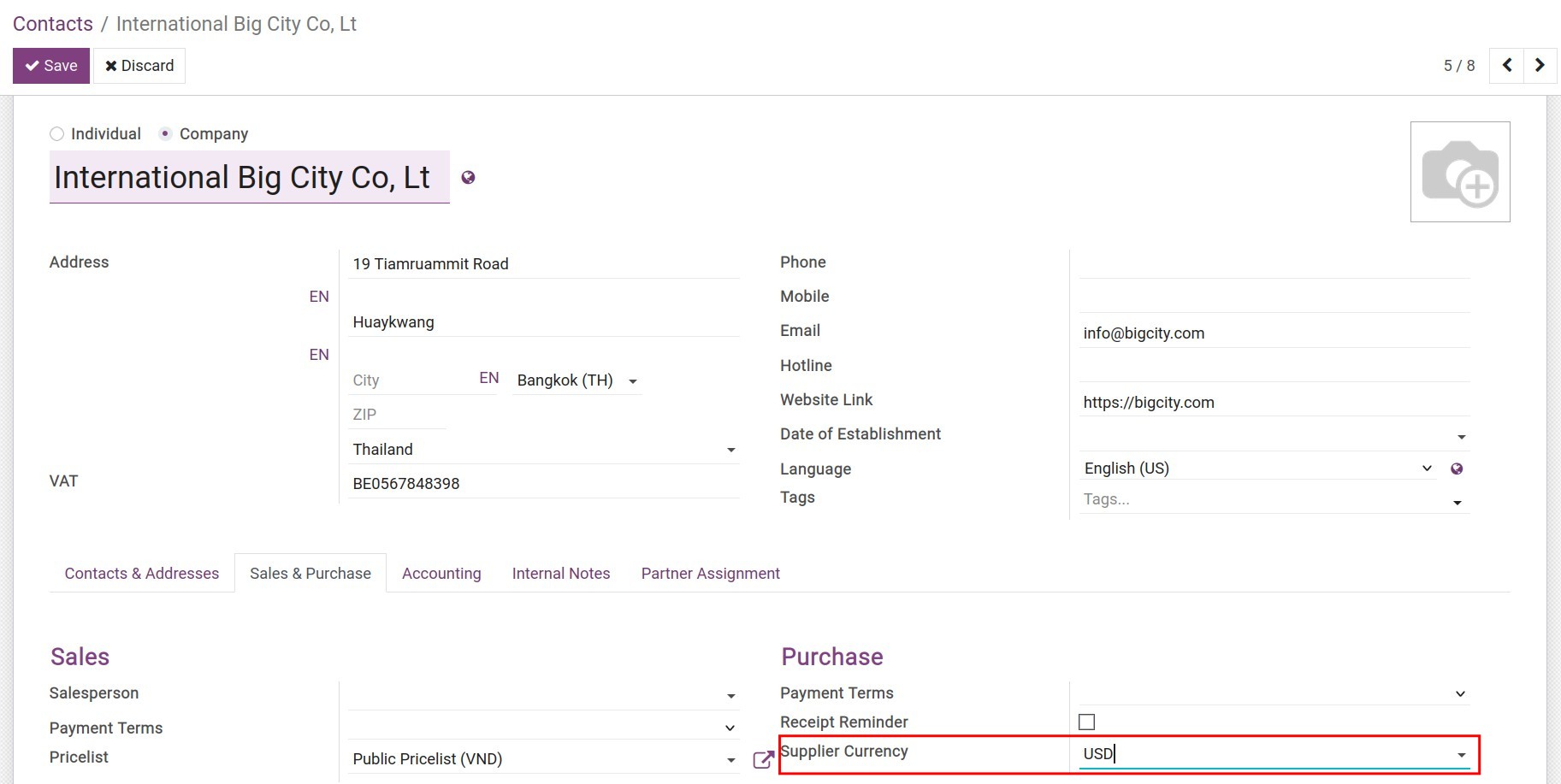Open the Contacts & Addresses tab
Screen dimensions: 1561x784
142,574
